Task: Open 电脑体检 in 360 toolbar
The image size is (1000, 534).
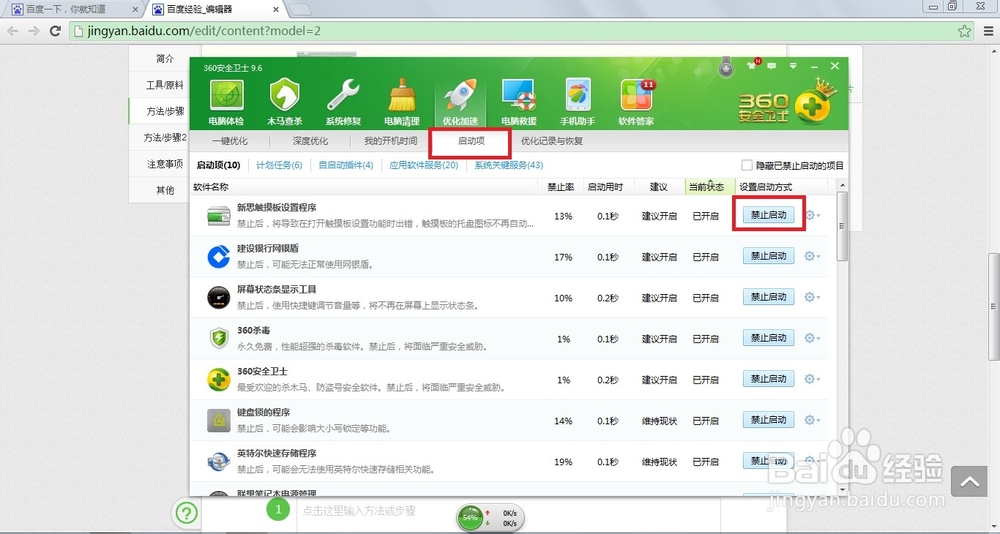Action: point(226,102)
